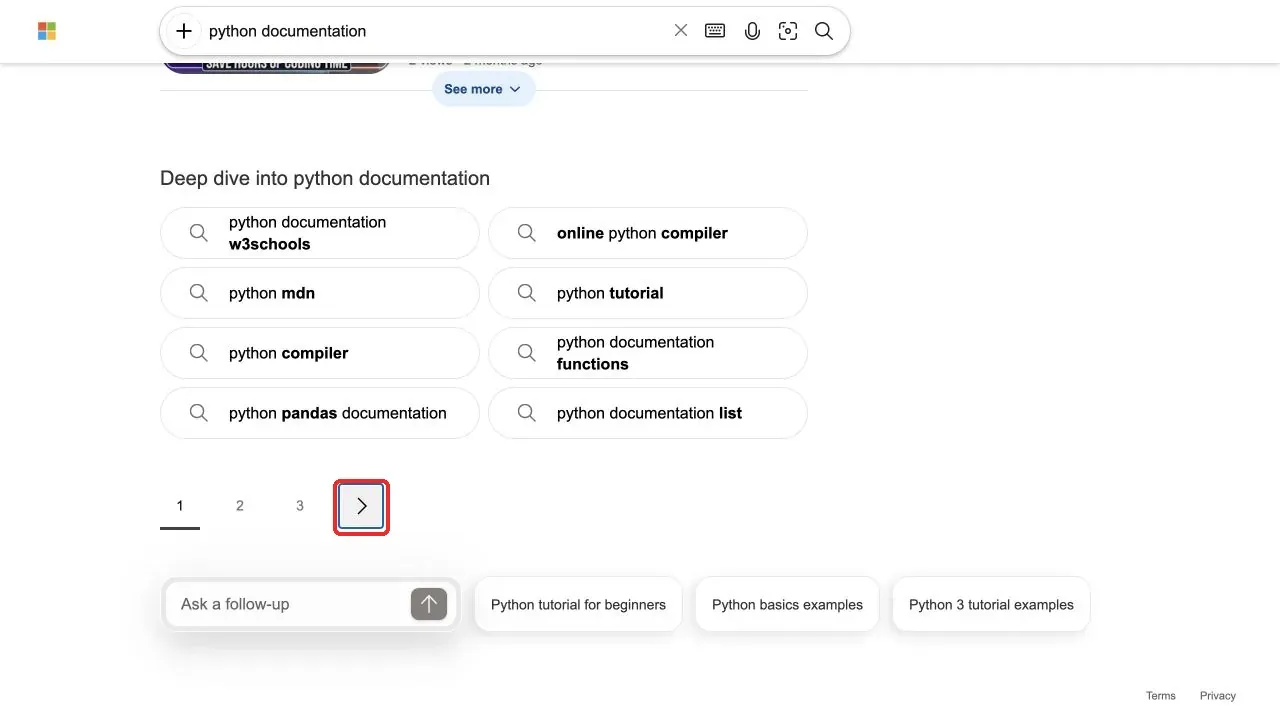Viewport: 1280px width, 720px height.
Task: Choose the python mdn suggestion
Action: 320,293
